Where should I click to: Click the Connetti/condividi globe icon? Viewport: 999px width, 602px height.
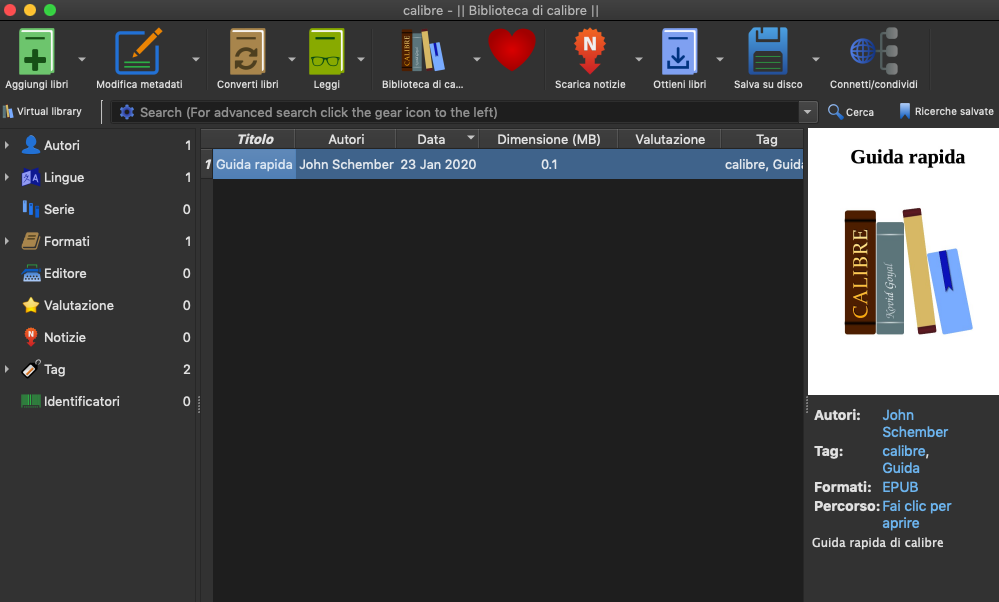click(873, 51)
